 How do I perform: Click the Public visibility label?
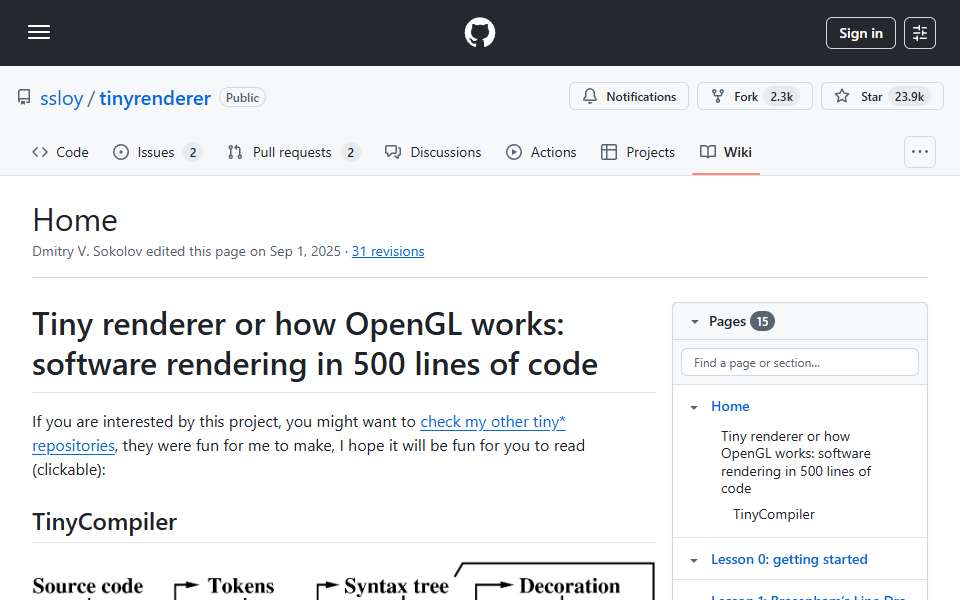pyautogui.click(x=242, y=98)
